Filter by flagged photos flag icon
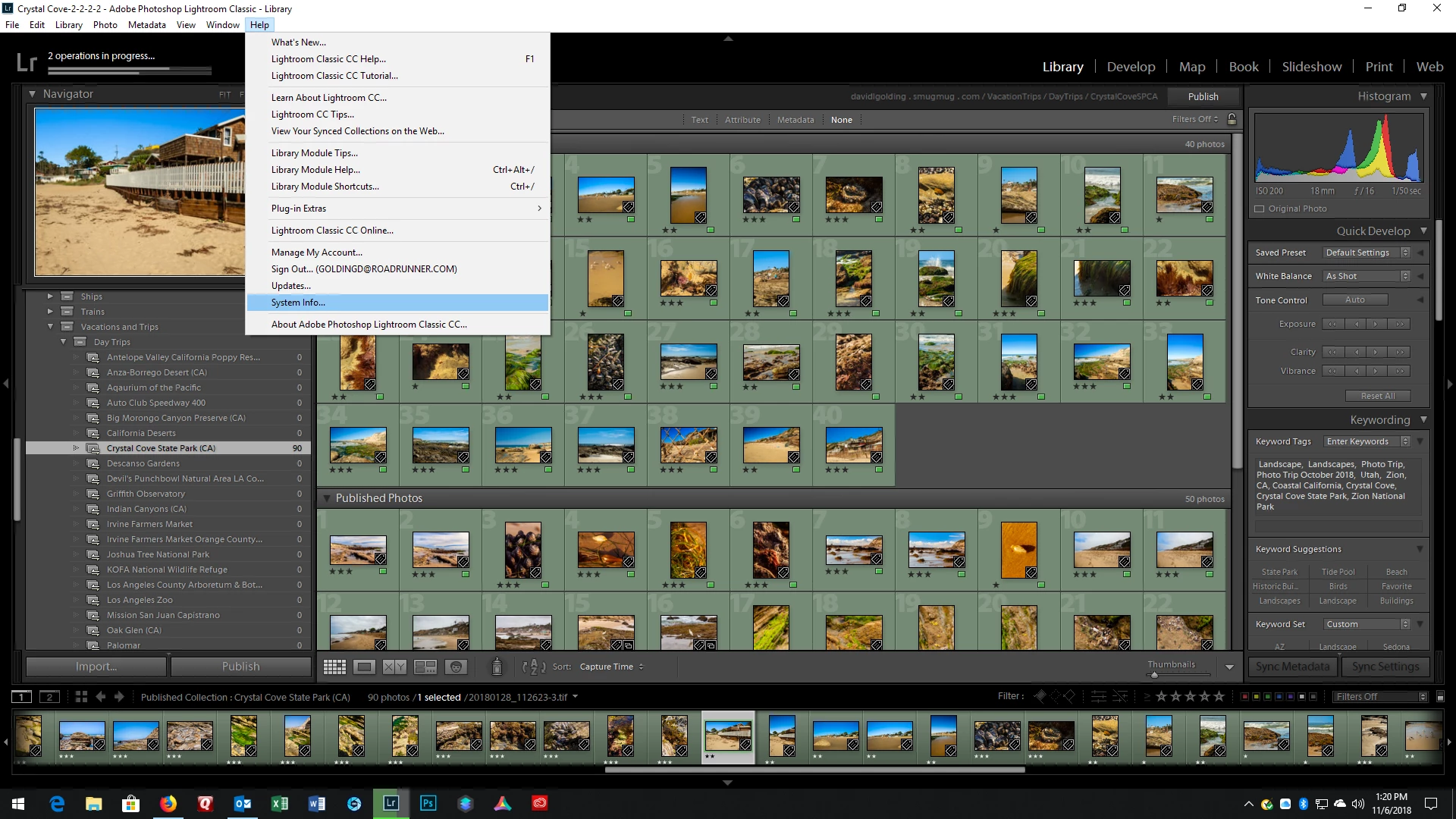This screenshot has height=819, width=1456. tap(1040, 696)
